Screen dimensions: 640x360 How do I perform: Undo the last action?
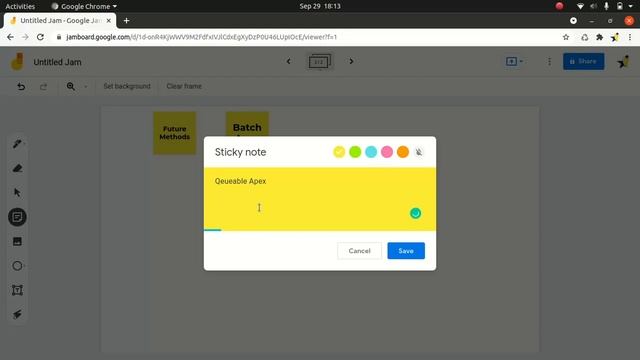click(x=21, y=87)
